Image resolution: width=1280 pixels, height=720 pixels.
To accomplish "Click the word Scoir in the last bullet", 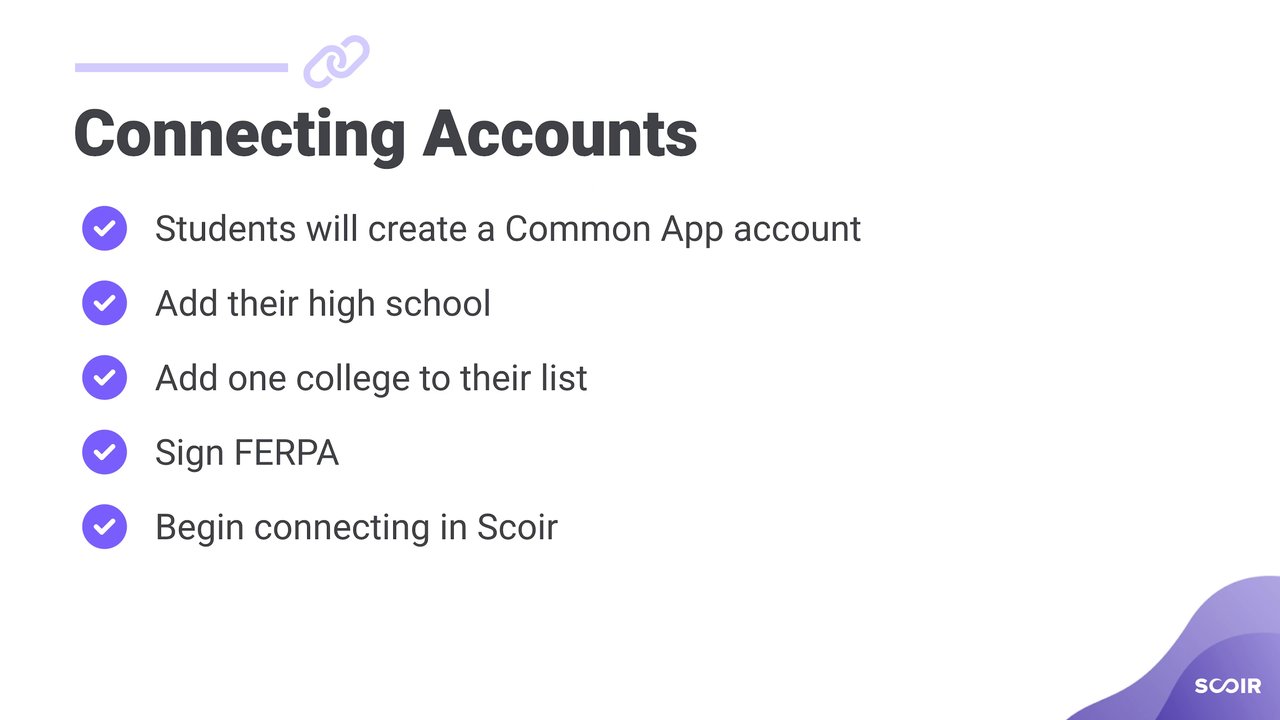I will (x=516, y=528).
